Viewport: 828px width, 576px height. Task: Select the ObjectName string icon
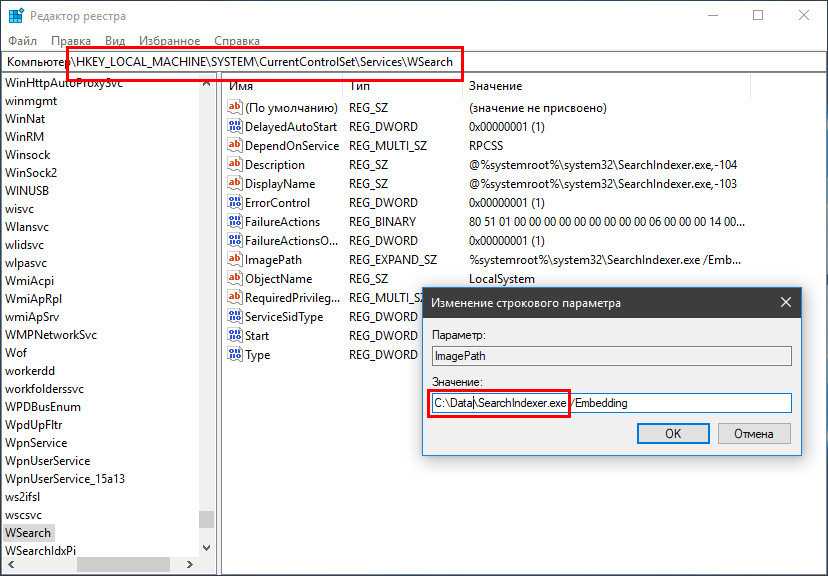(x=236, y=279)
